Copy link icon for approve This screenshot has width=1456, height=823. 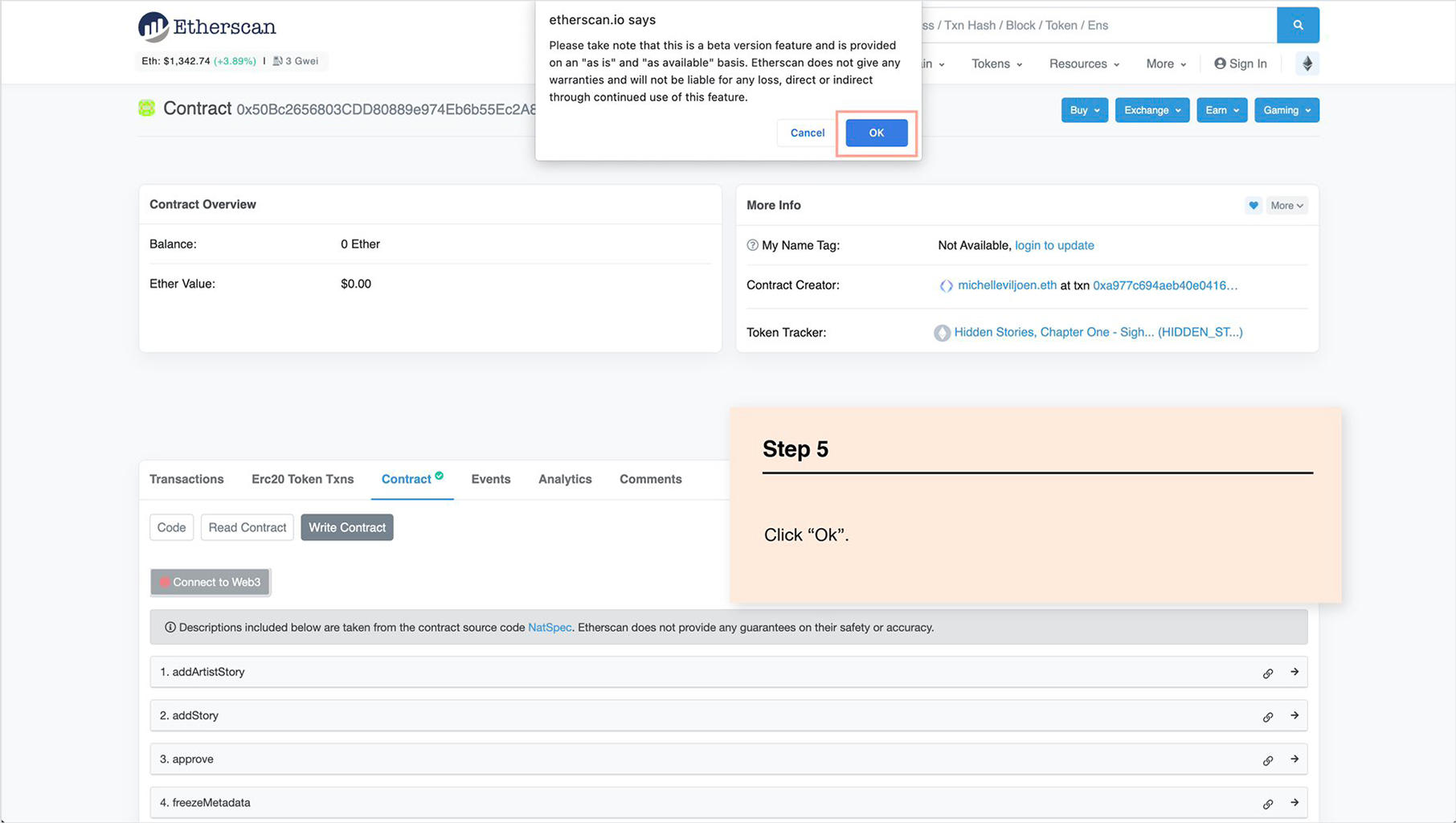click(1268, 760)
